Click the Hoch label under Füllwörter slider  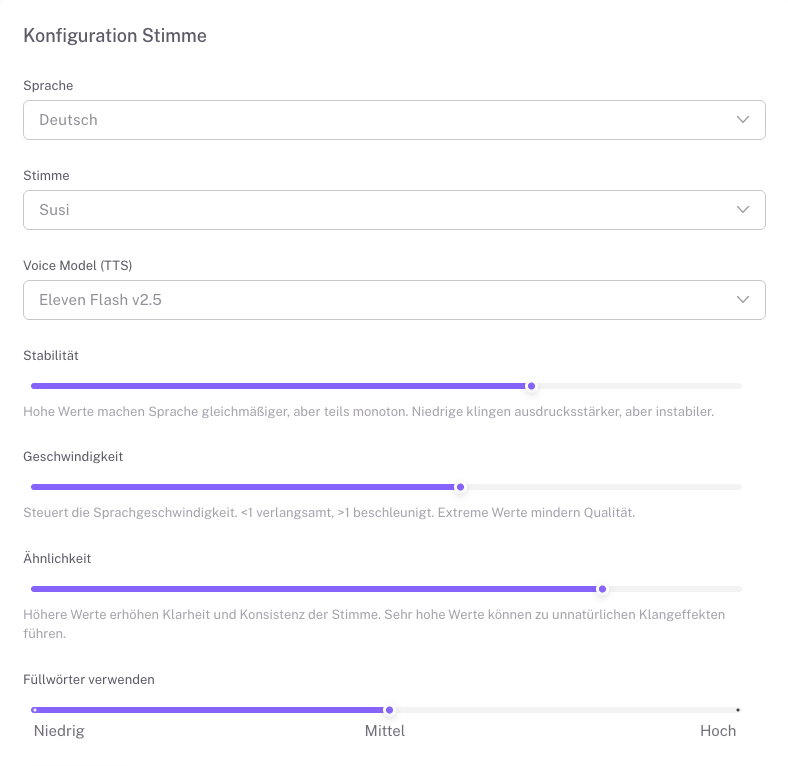pos(718,731)
